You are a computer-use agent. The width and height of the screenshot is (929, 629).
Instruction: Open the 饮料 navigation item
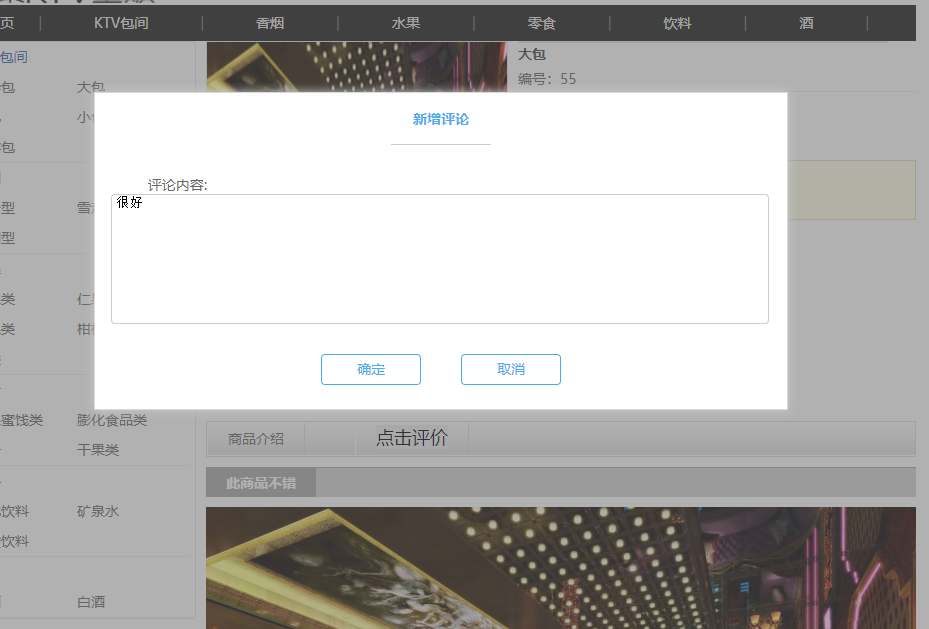677,23
